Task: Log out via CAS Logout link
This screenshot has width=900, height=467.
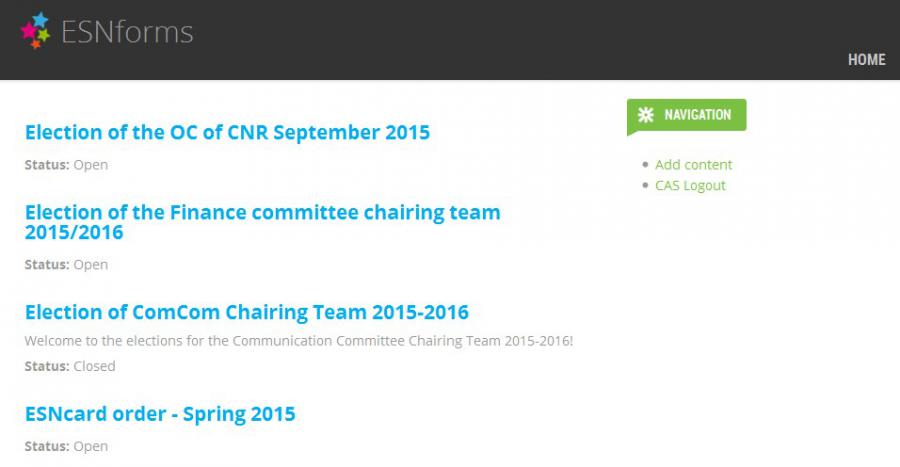Action: pyautogui.click(x=690, y=185)
